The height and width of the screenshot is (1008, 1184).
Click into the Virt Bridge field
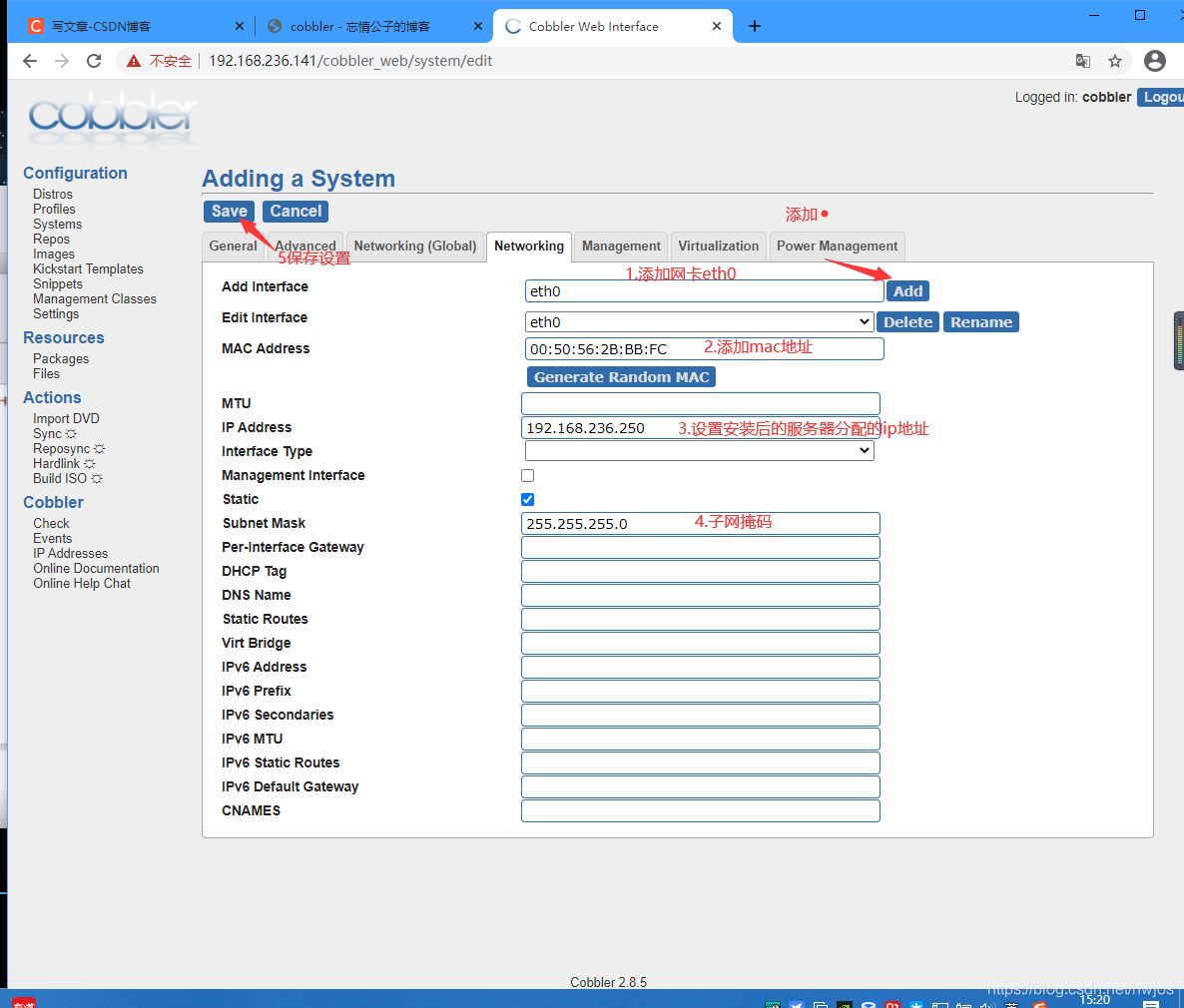pos(701,644)
